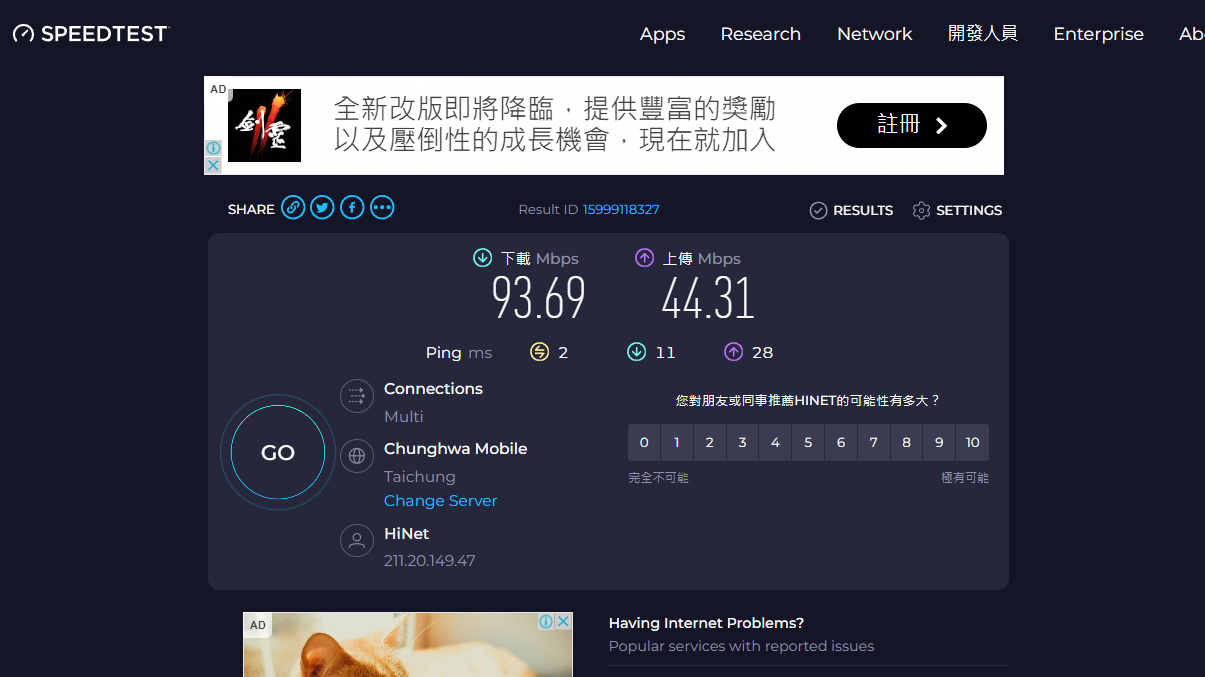Screen dimensions: 1205x677
Task: Rate HINET recommendation as 4
Action: coord(775,442)
